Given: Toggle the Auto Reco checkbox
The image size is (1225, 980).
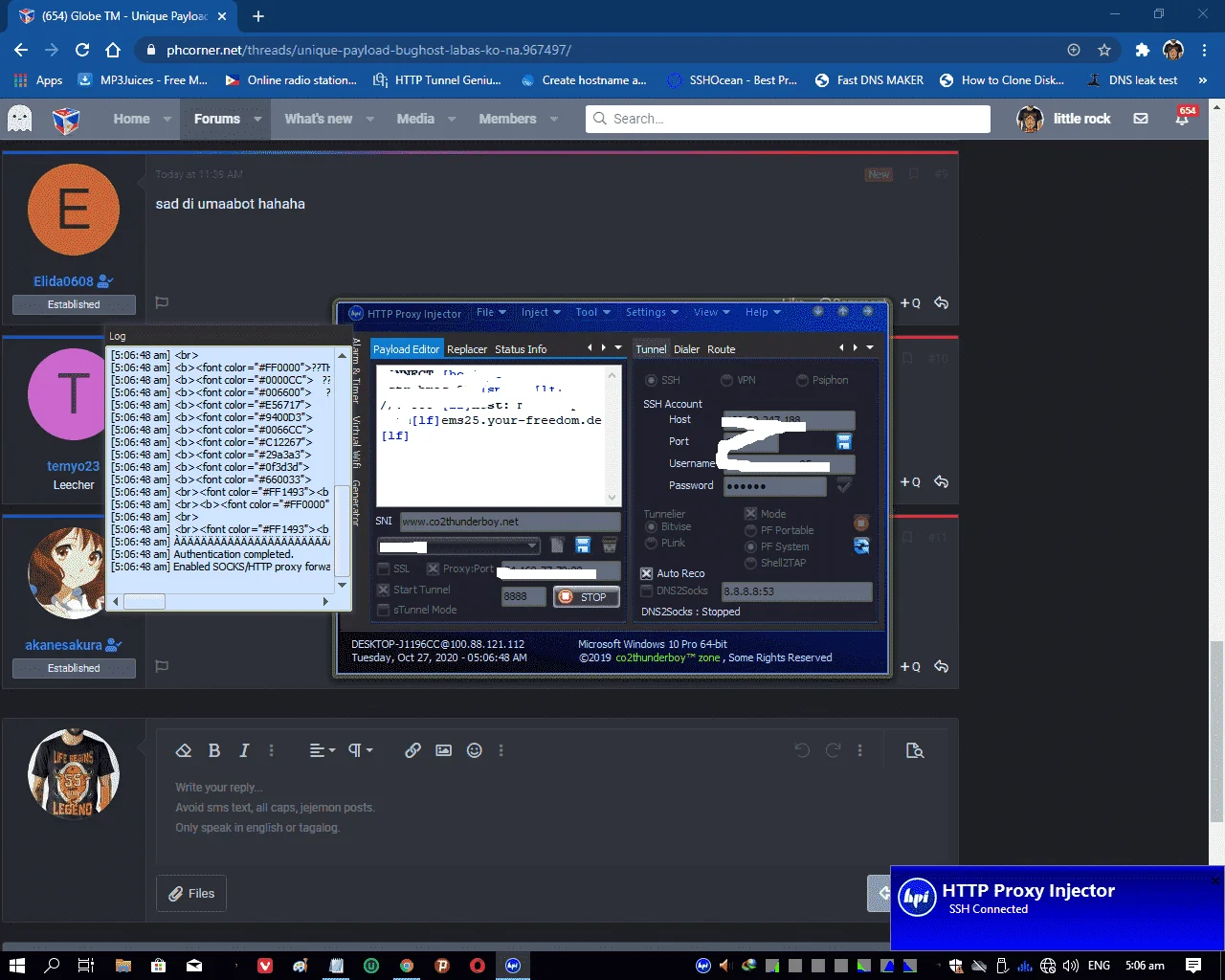Looking at the screenshot, I should (x=647, y=573).
